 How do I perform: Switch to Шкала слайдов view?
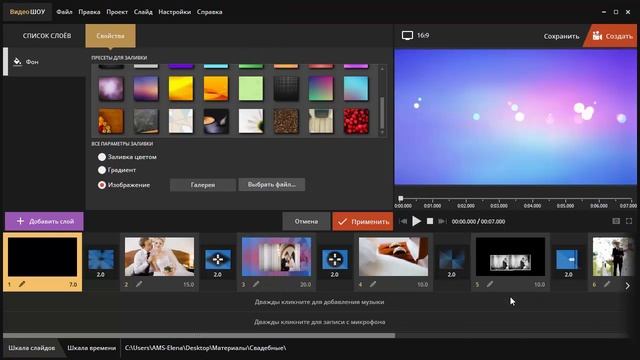31,348
